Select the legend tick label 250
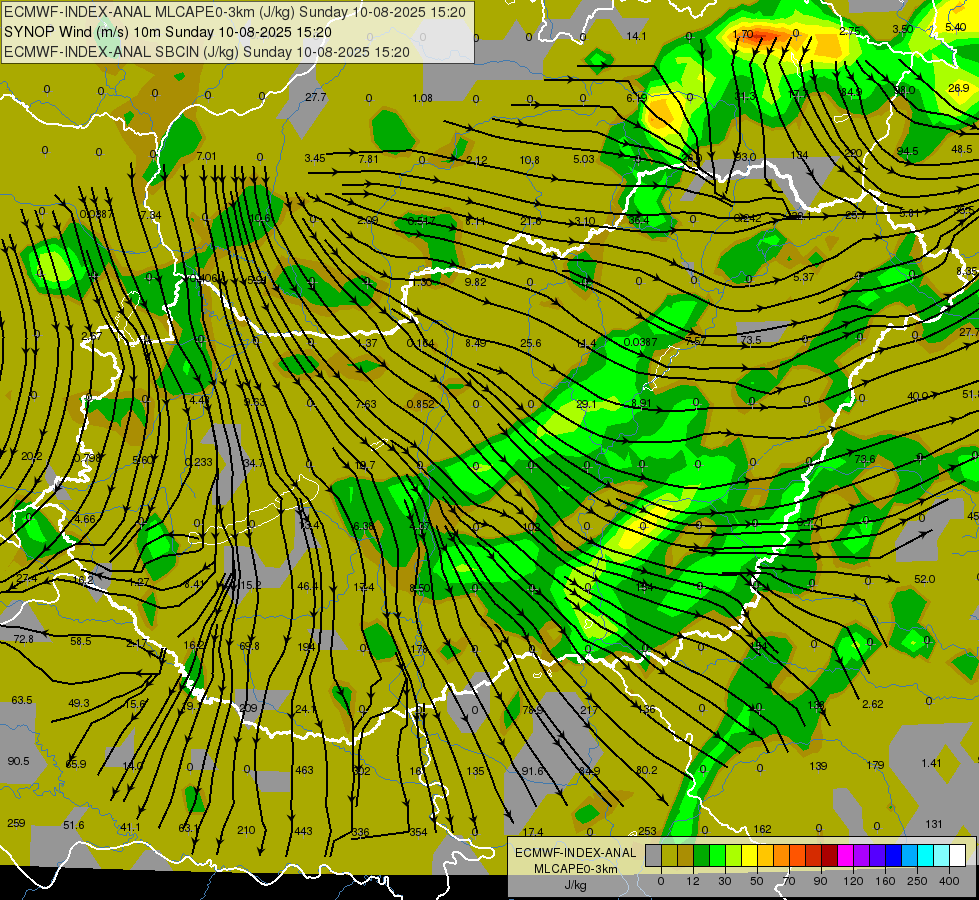The image size is (979, 900). (x=917, y=881)
